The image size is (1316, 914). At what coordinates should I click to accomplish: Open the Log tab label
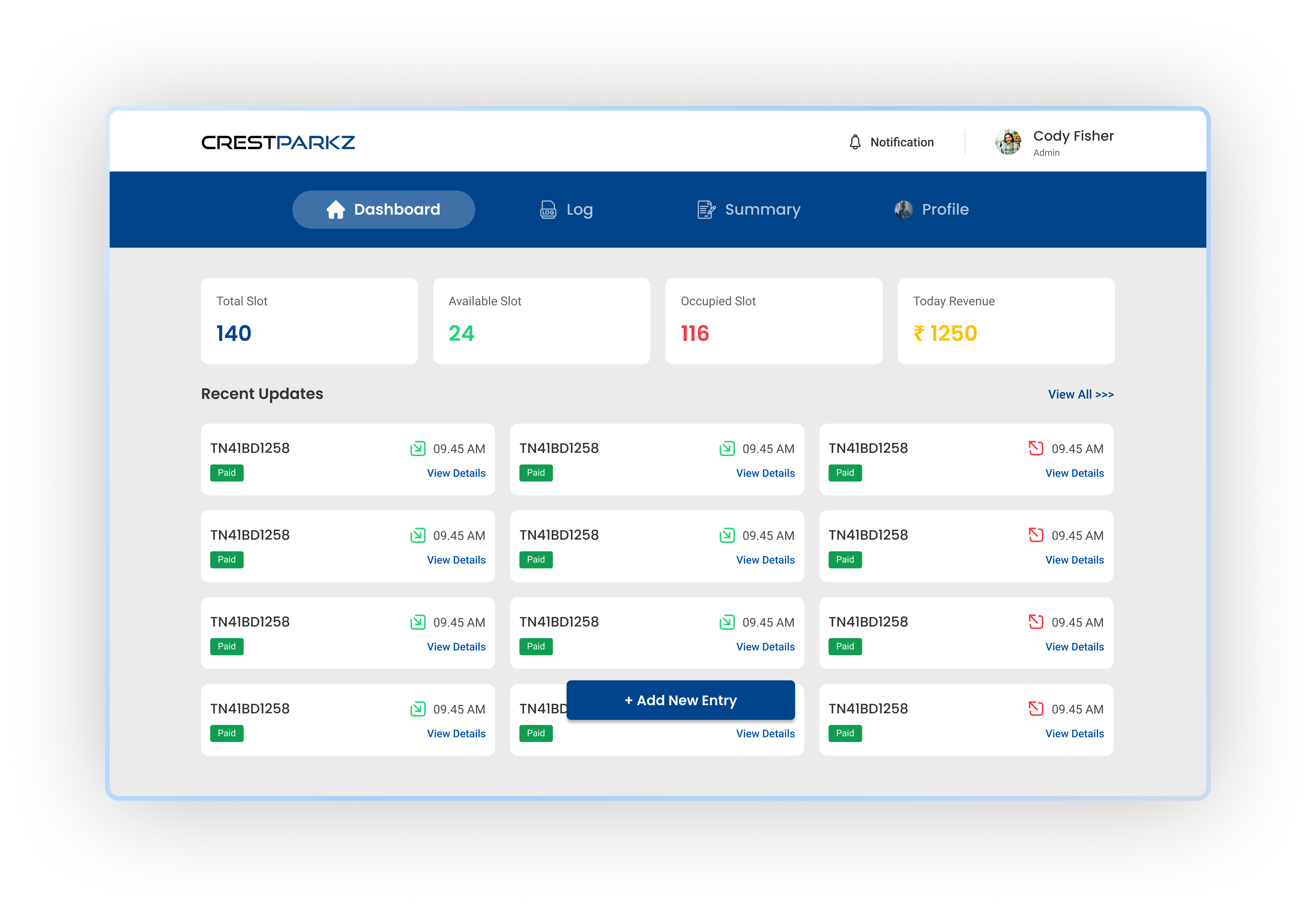[x=580, y=210]
